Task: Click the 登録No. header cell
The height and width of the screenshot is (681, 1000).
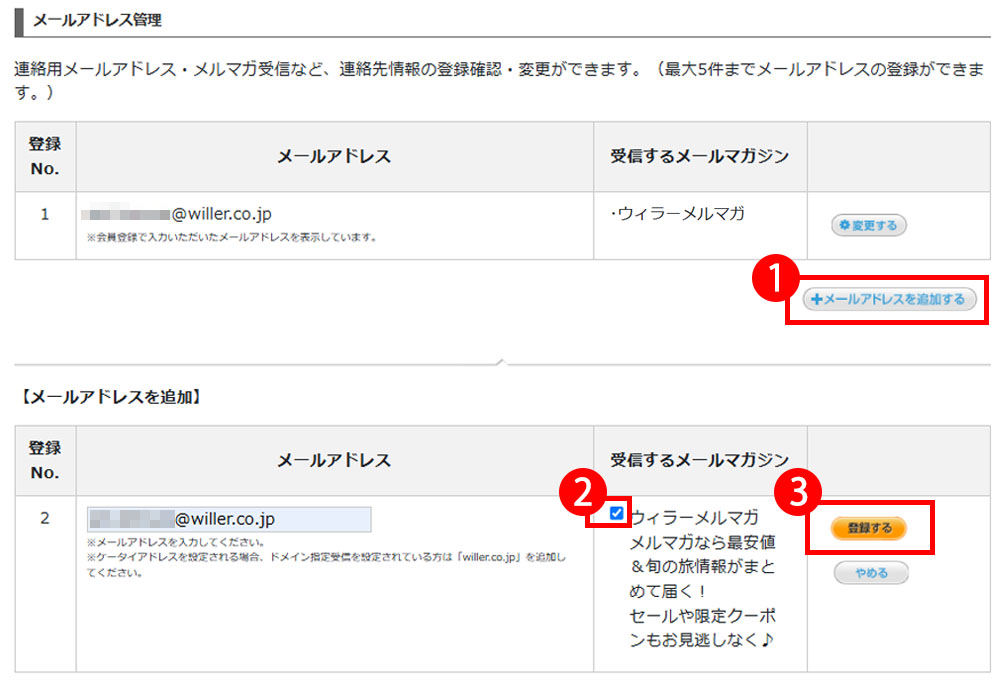Action: point(44,156)
